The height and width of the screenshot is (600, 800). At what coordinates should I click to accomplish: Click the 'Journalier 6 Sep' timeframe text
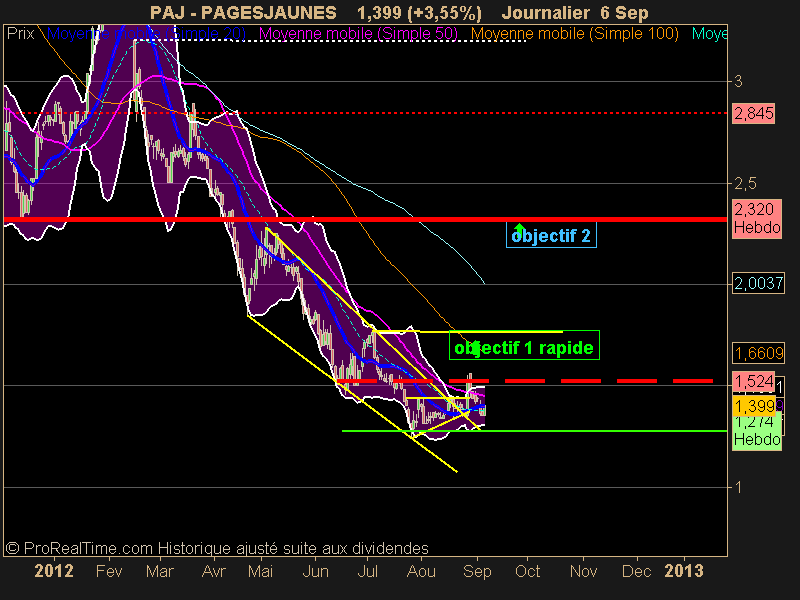[x=574, y=12]
